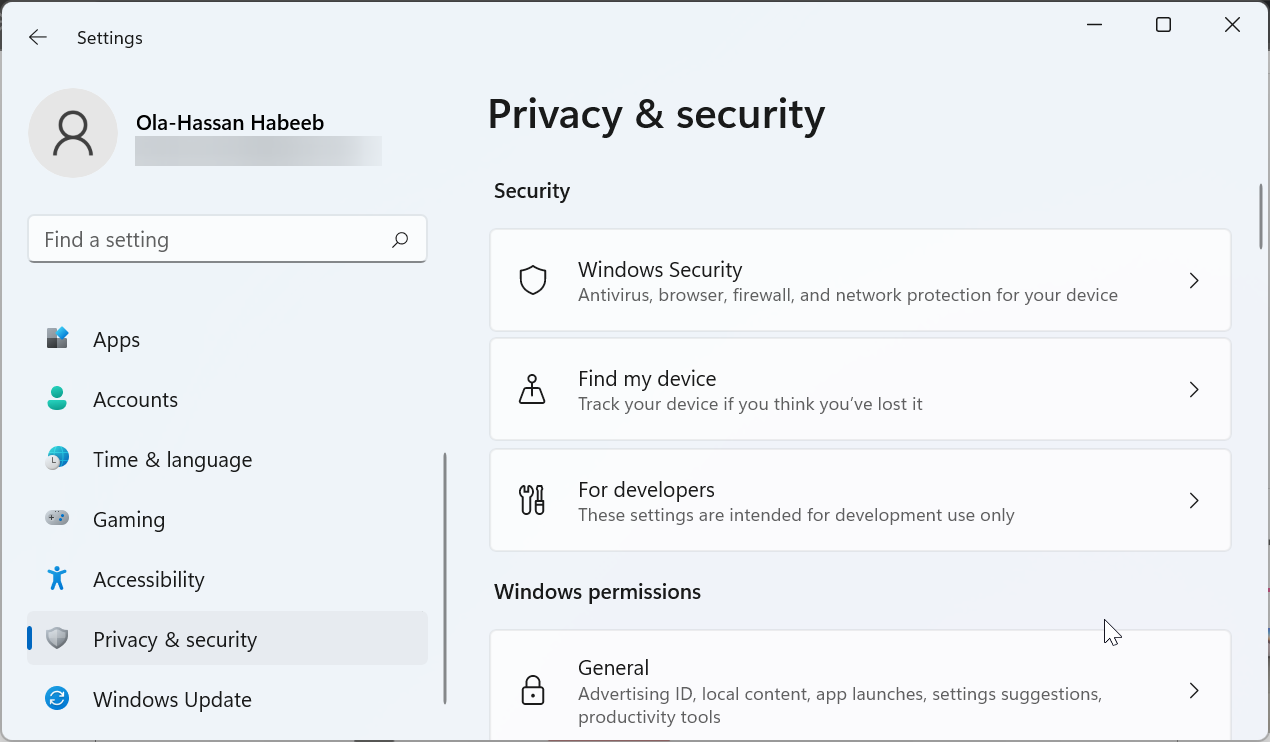Click the Accounts icon
Viewport: 1270px width, 742px height.
(57, 399)
